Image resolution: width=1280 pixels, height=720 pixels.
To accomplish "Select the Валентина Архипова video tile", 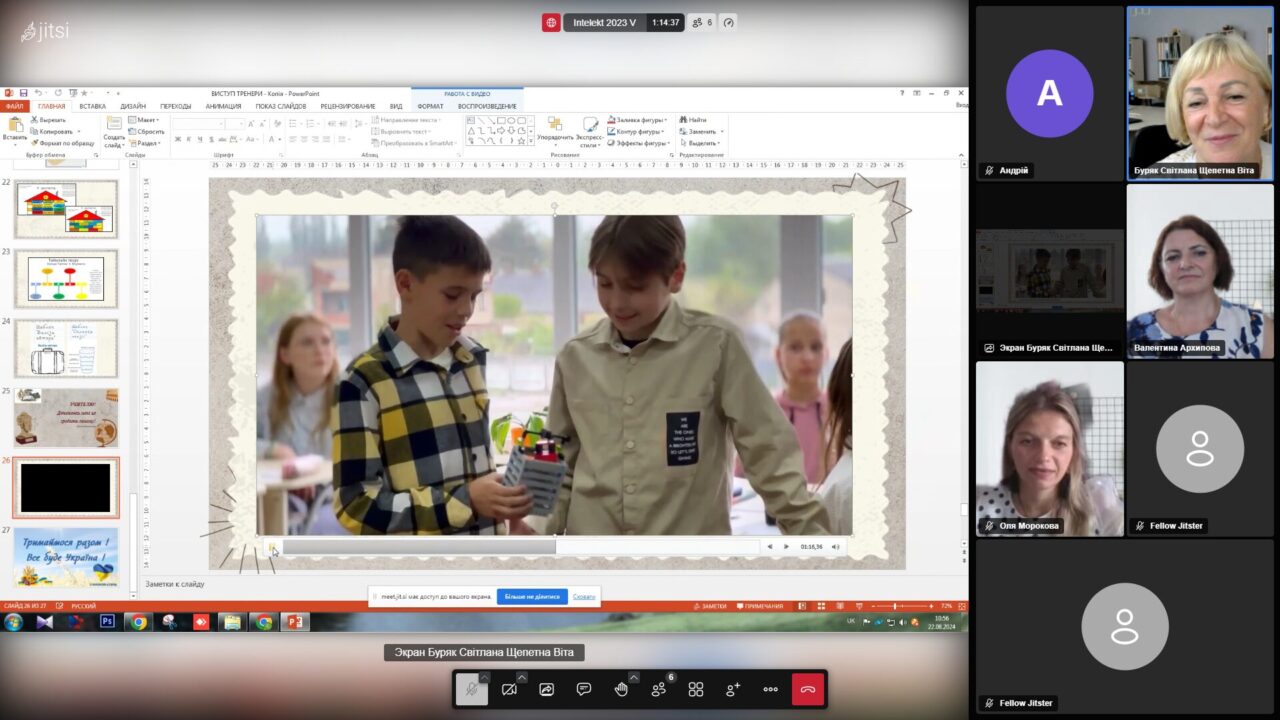I will (x=1200, y=271).
